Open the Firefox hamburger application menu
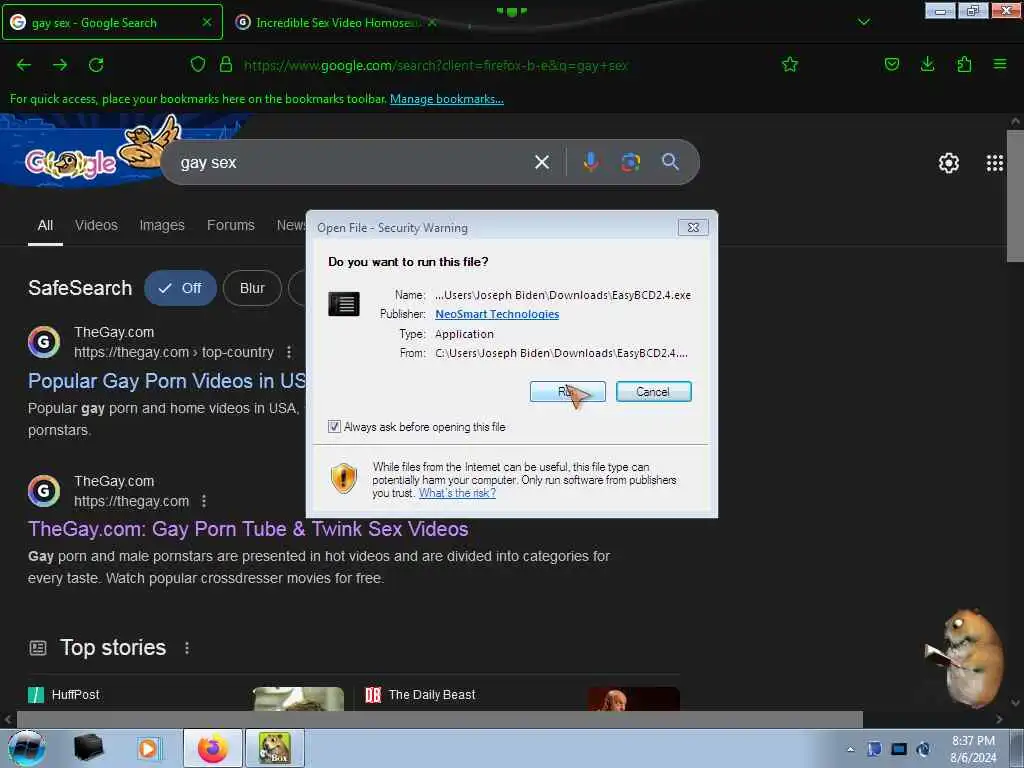This screenshot has height=768, width=1024. [1000, 64]
